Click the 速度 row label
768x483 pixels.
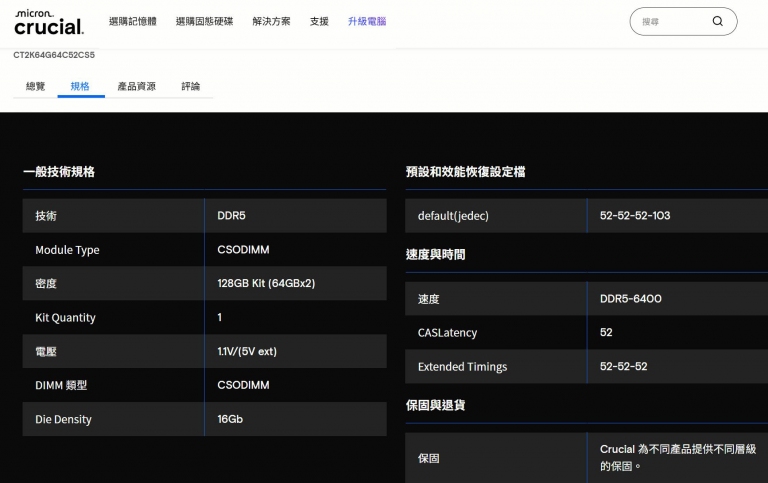click(x=429, y=299)
